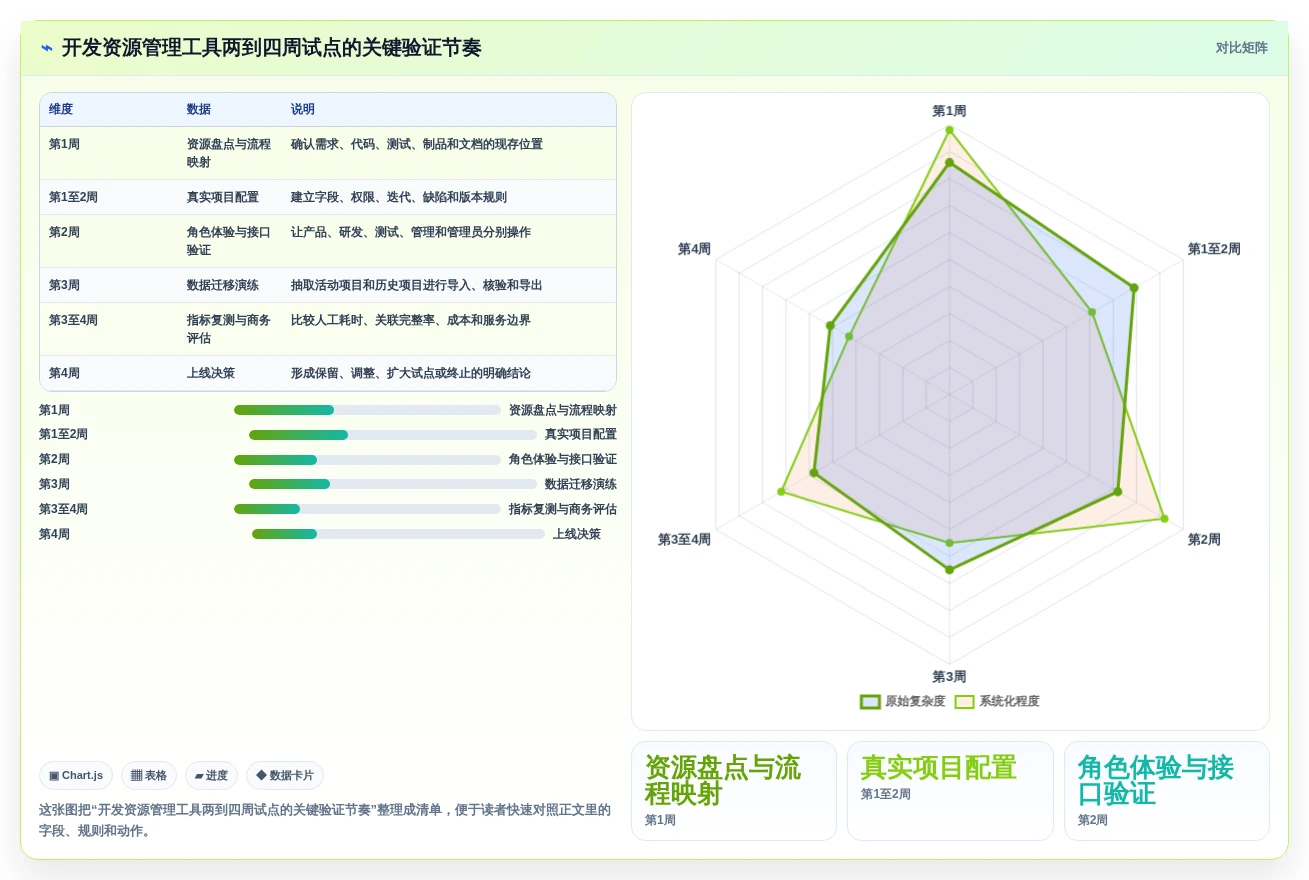This screenshot has height=880, width=1309.
Task: Open the 资源盘点与流程映射 data card
Action: click(x=734, y=791)
